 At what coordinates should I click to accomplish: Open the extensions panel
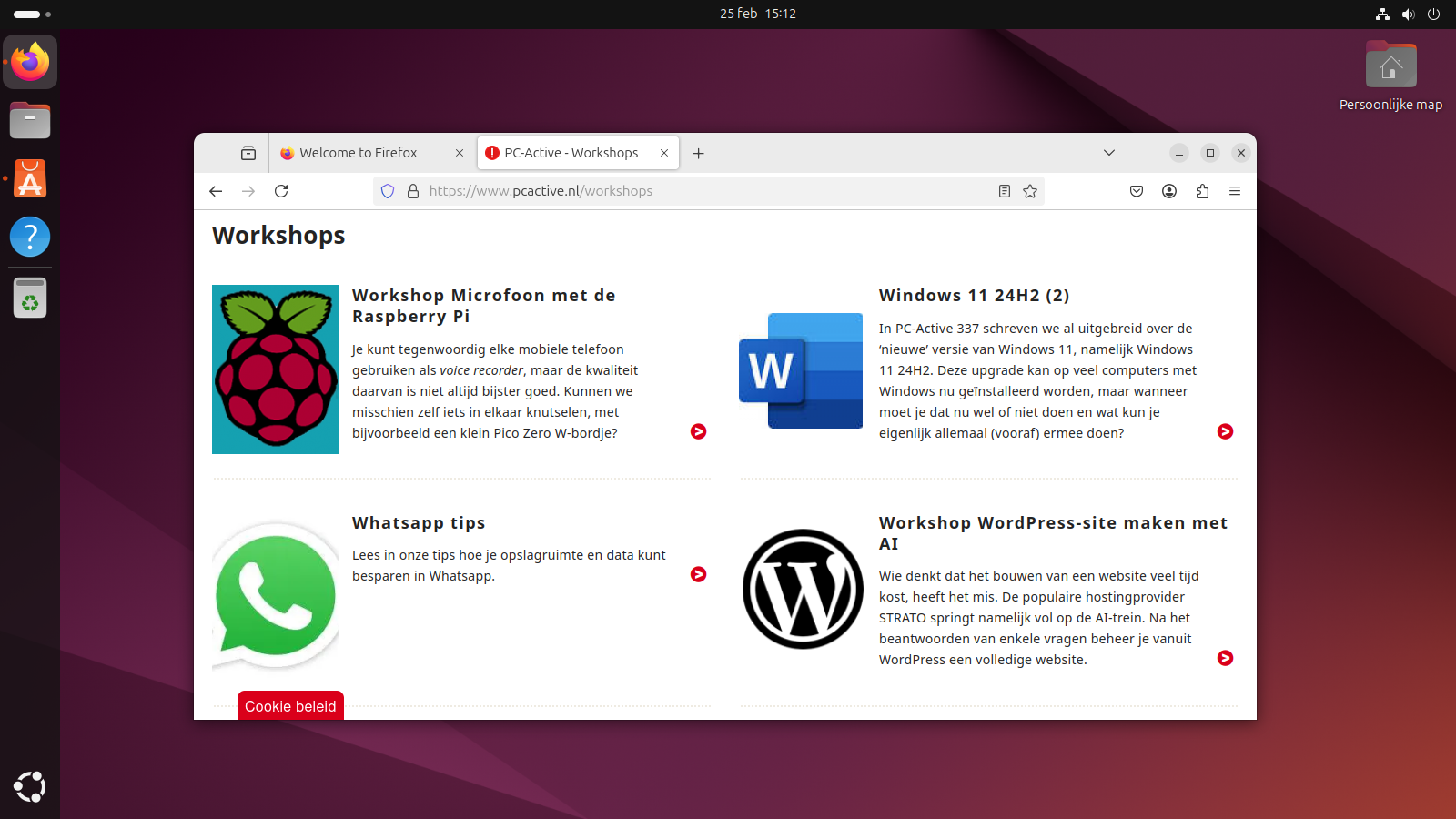click(1202, 191)
